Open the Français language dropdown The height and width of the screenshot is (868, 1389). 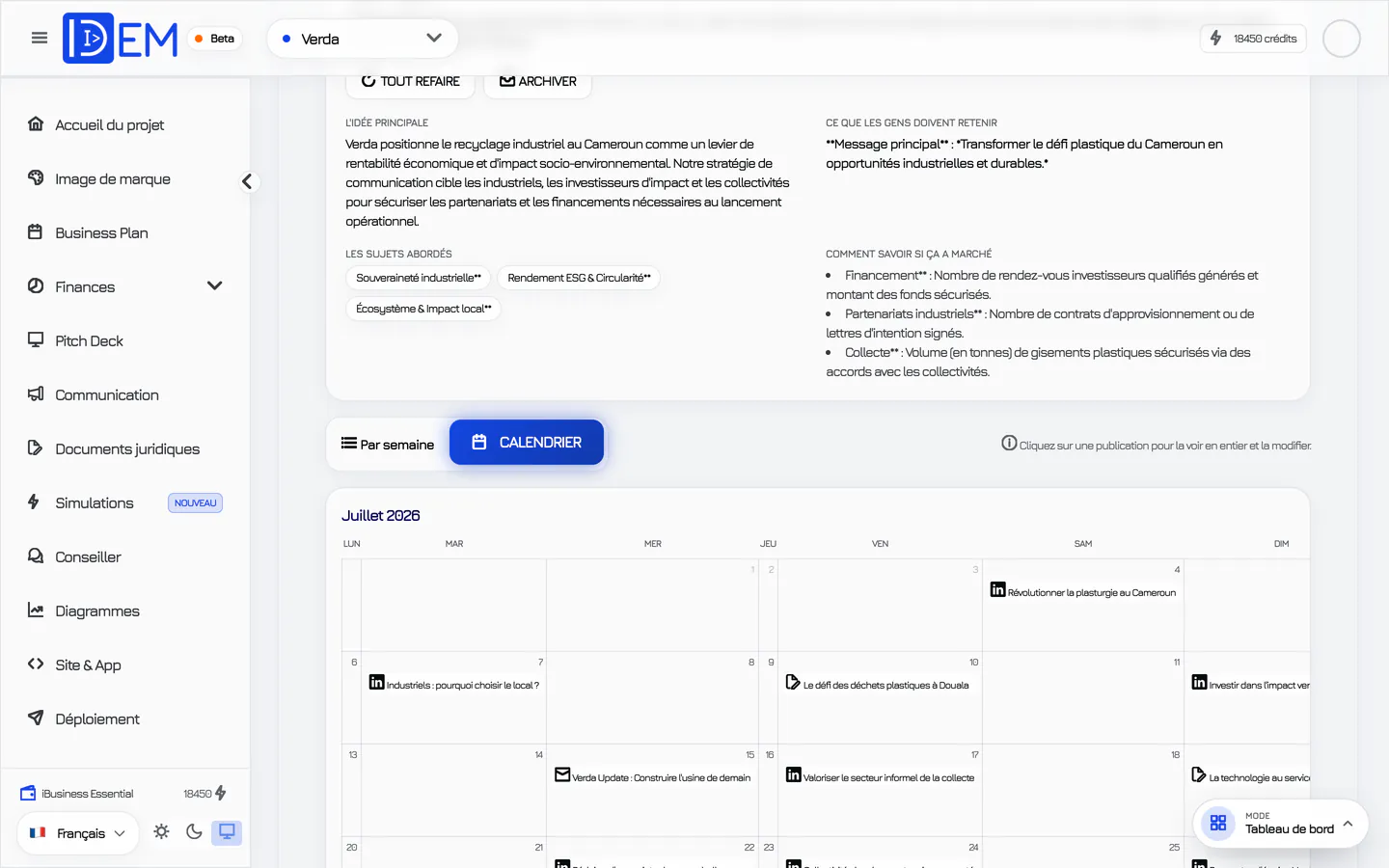(78, 833)
